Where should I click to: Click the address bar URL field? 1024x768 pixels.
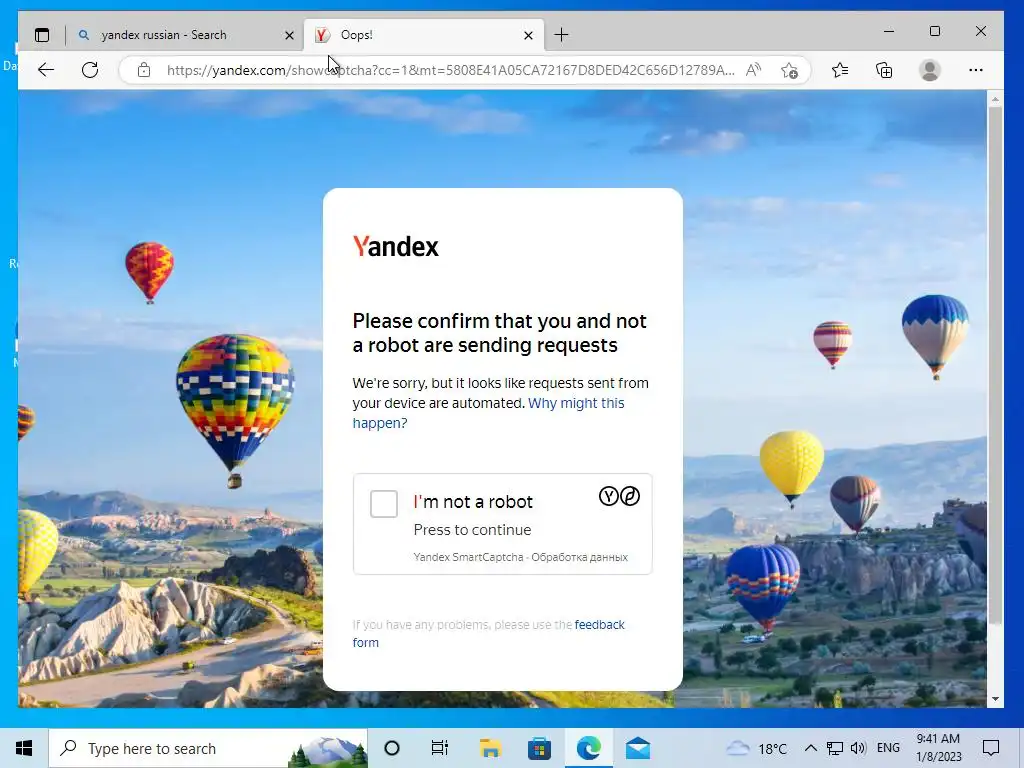[x=451, y=70]
